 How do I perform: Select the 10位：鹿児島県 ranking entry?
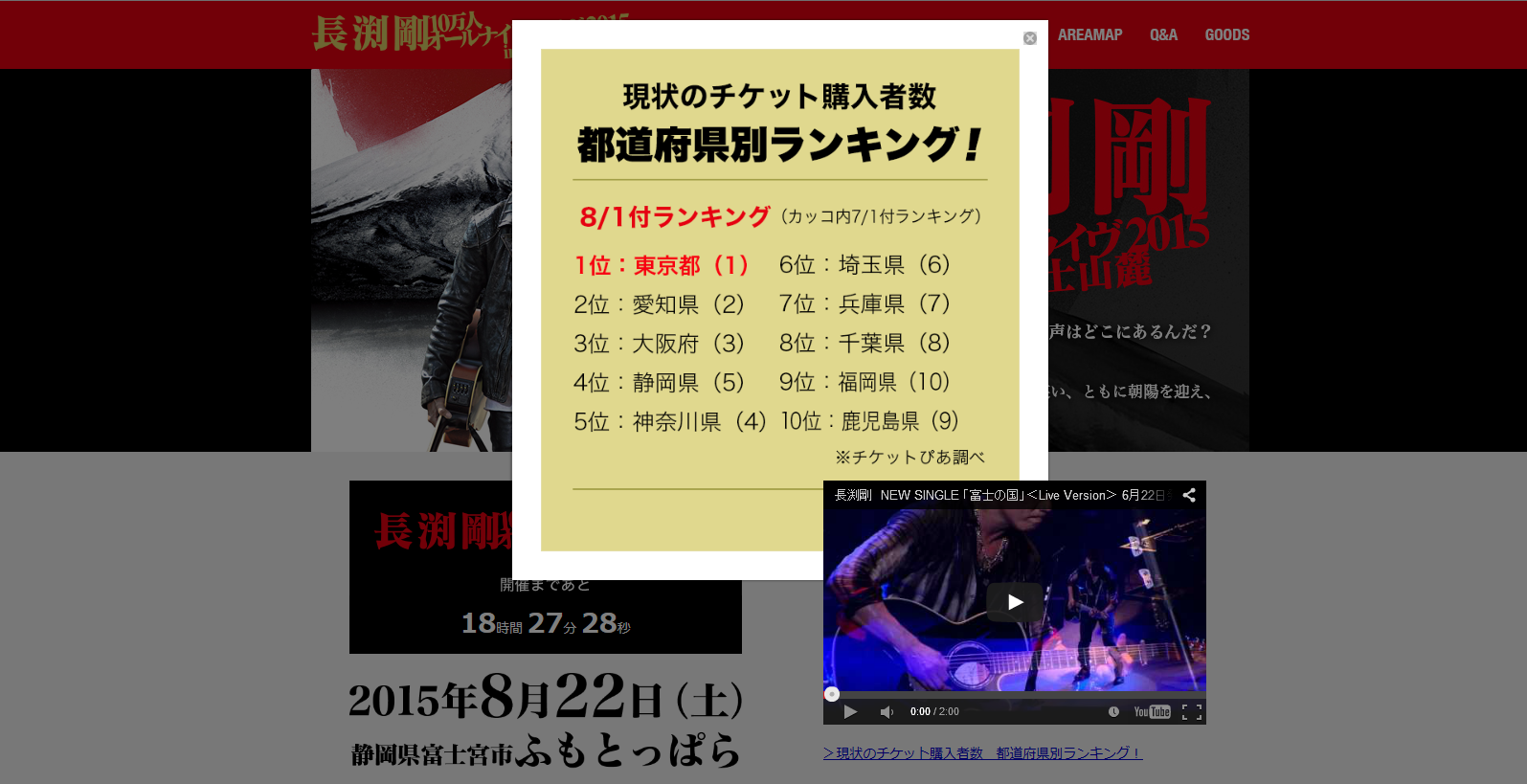pos(870,422)
